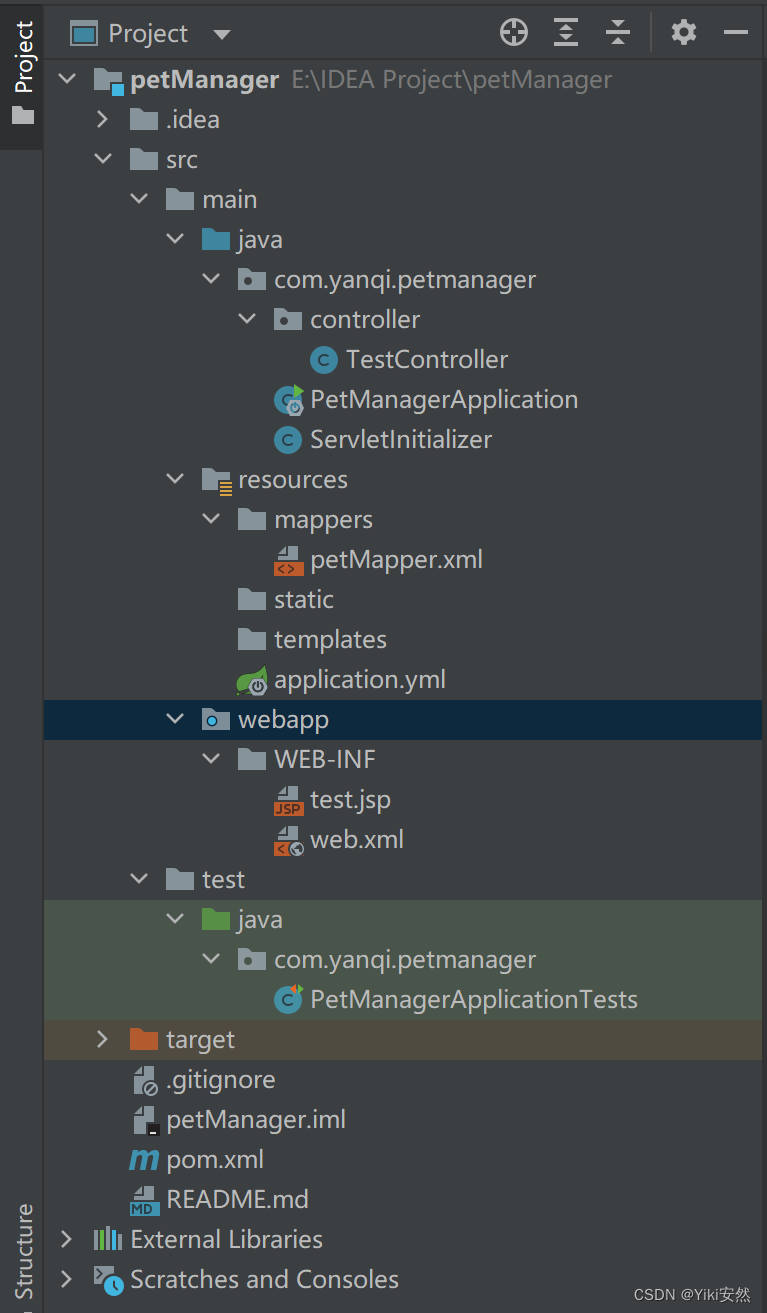Click the Collapse All toolbar icon
Screen dimensions: 767x1313
(618, 33)
